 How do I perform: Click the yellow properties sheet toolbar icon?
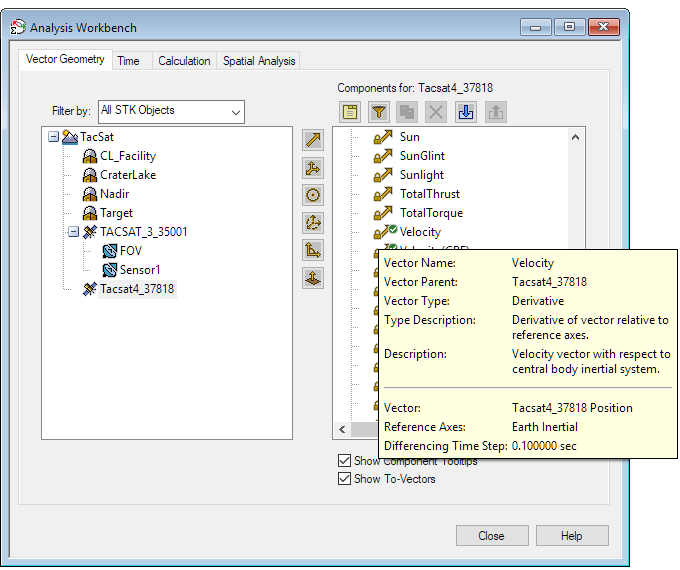350,112
